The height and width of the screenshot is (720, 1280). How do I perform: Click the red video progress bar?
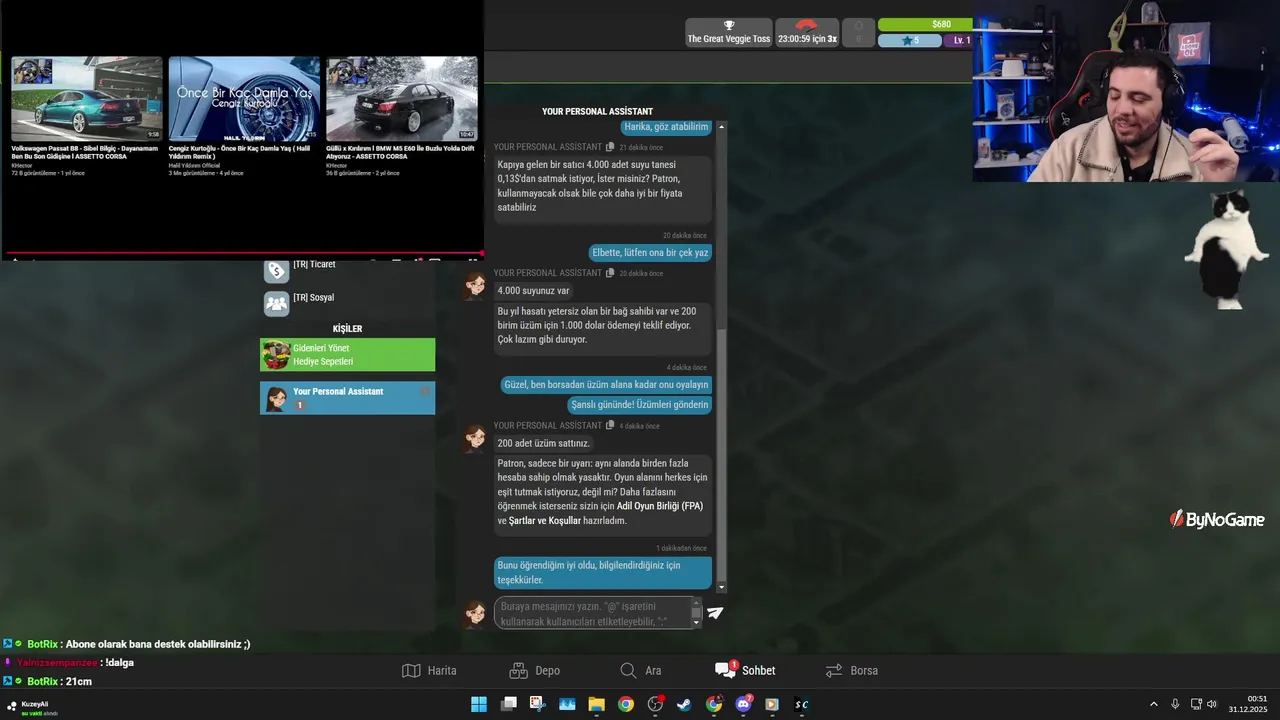coord(242,254)
